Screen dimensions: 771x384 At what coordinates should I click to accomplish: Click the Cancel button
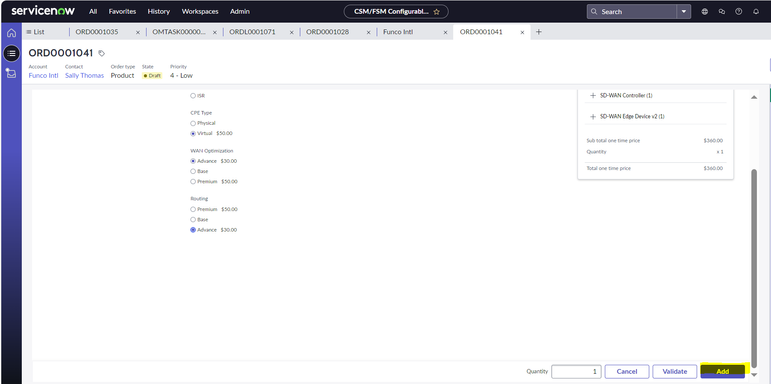pyautogui.click(x=626, y=371)
